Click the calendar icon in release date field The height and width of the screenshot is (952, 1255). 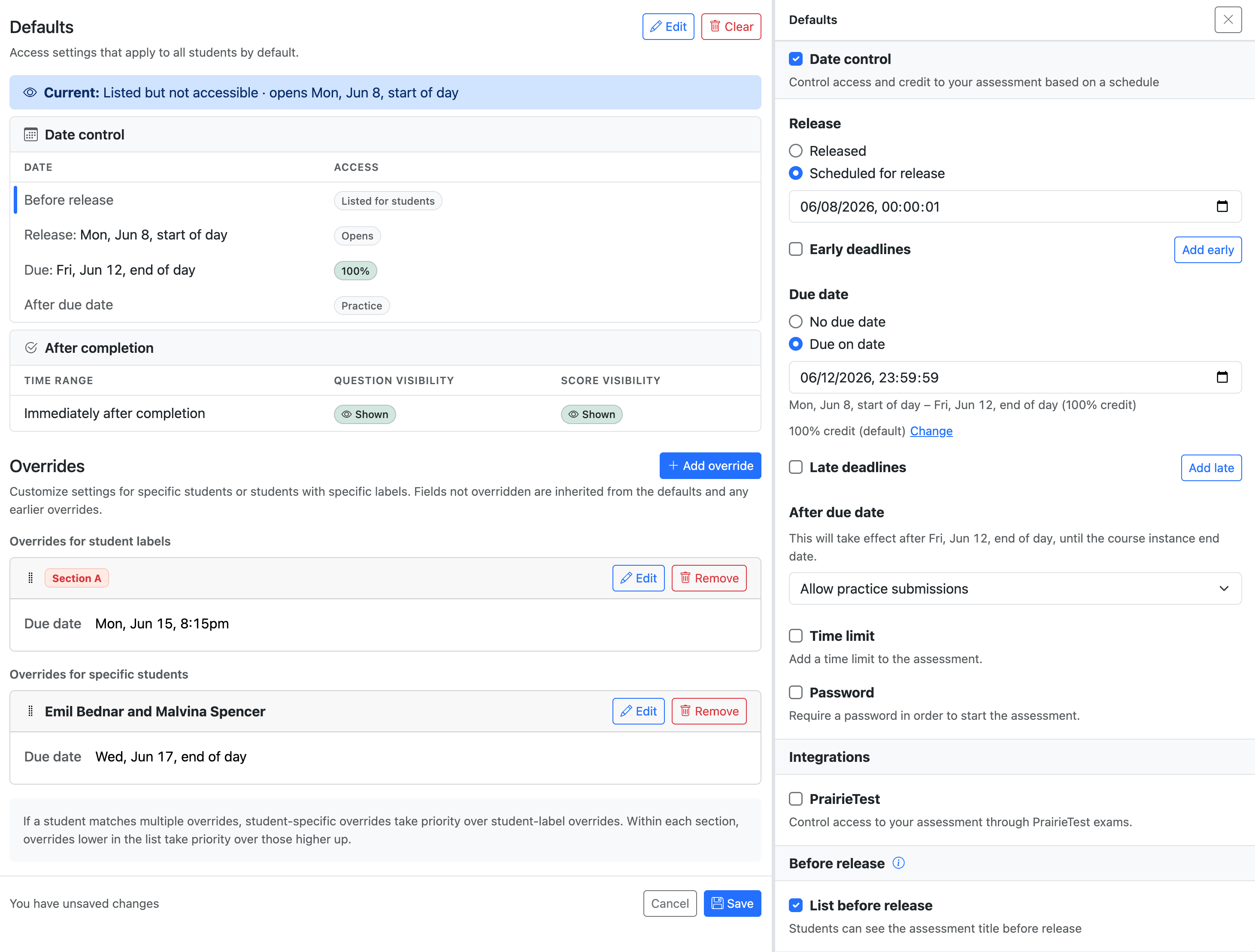pos(1222,206)
